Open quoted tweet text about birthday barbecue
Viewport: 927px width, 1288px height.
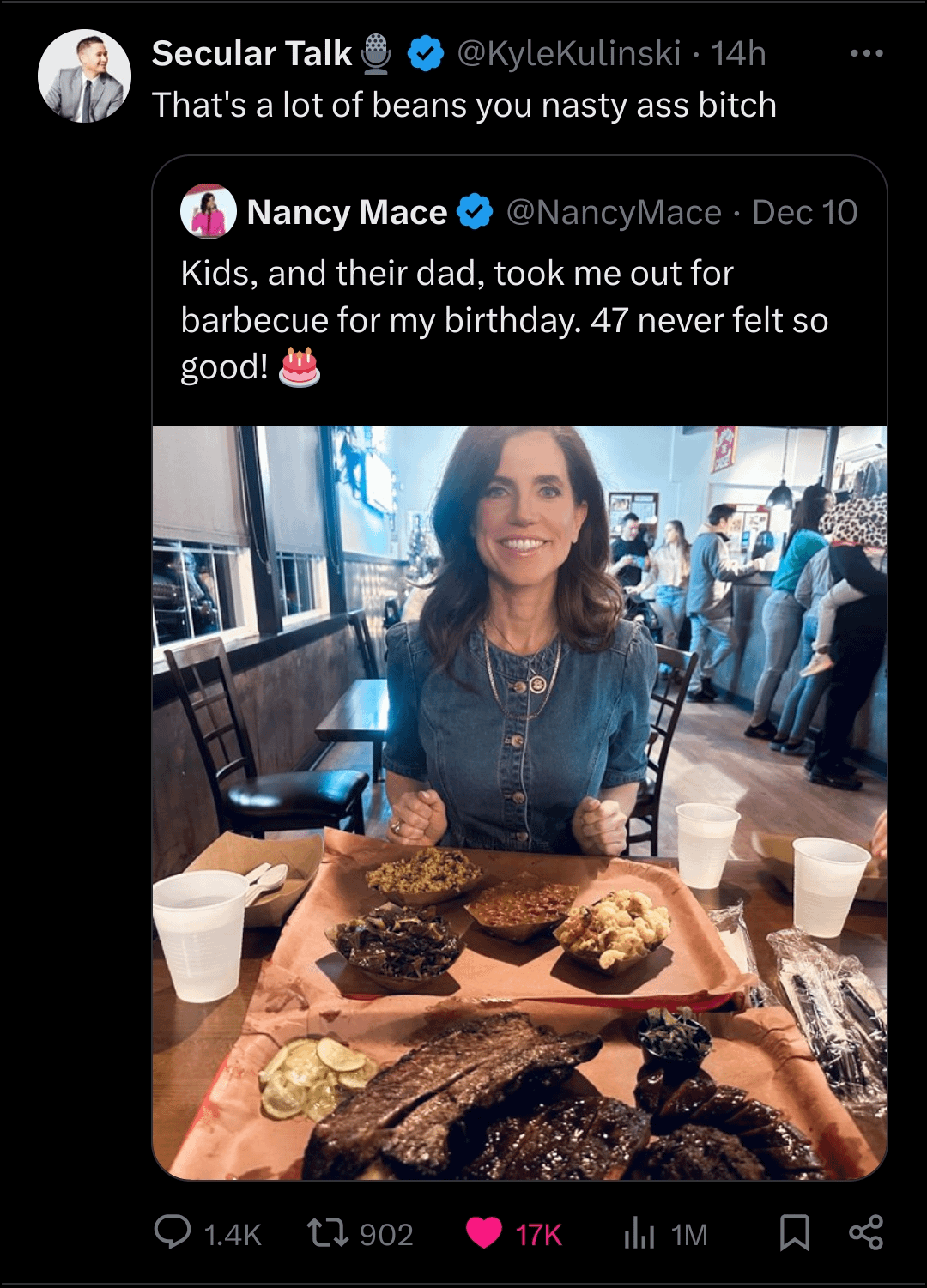point(504,319)
